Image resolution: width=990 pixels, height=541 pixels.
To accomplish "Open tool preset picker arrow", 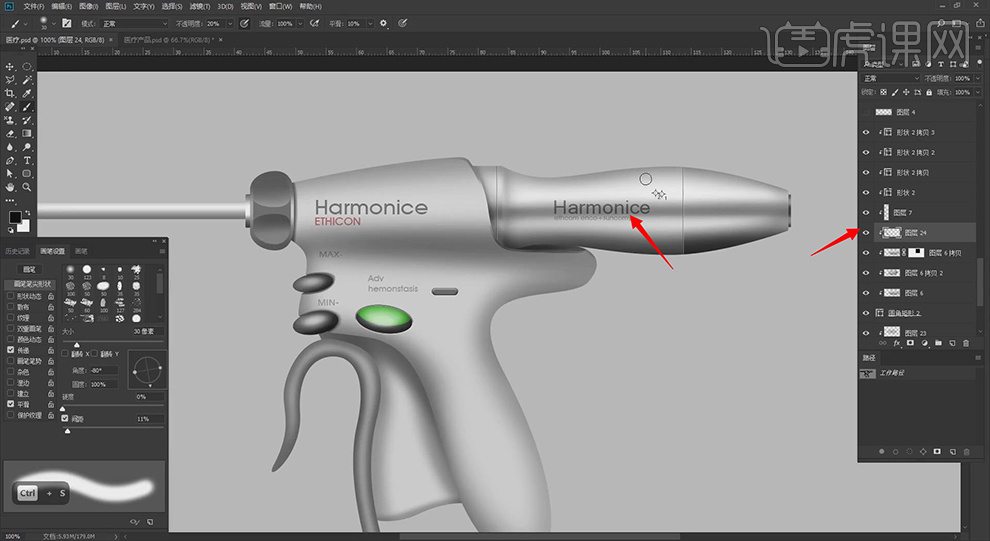I will click(25, 23).
